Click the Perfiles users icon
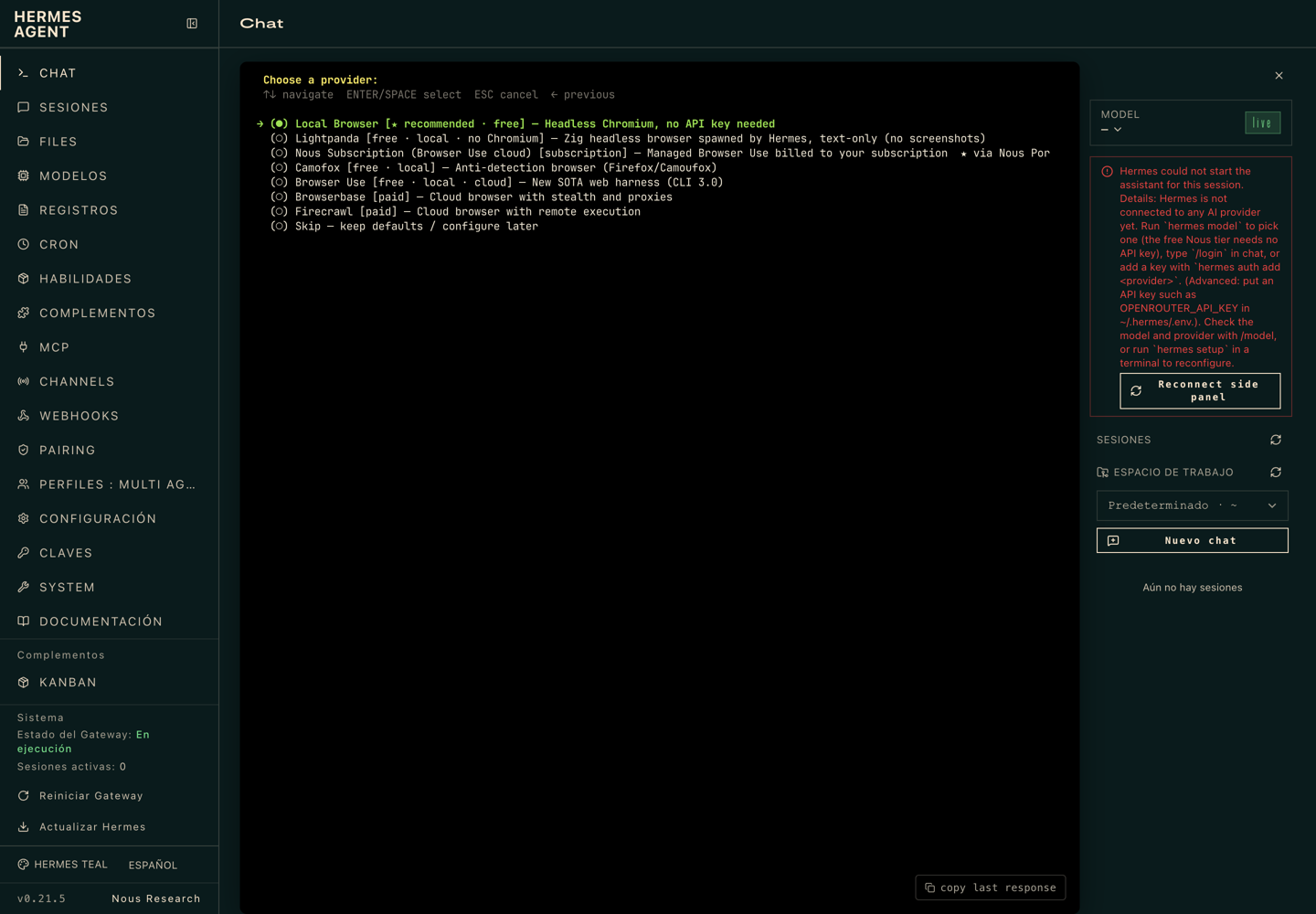This screenshot has width=1316, height=914. 24,484
